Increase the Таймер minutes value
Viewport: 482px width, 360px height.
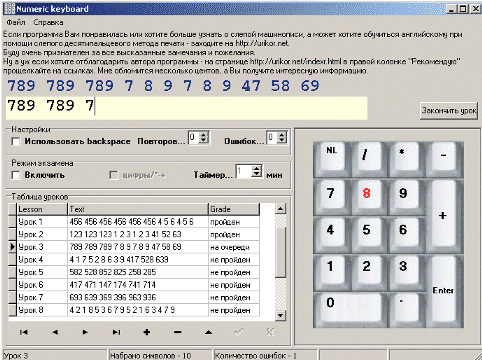(x=256, y=168)
